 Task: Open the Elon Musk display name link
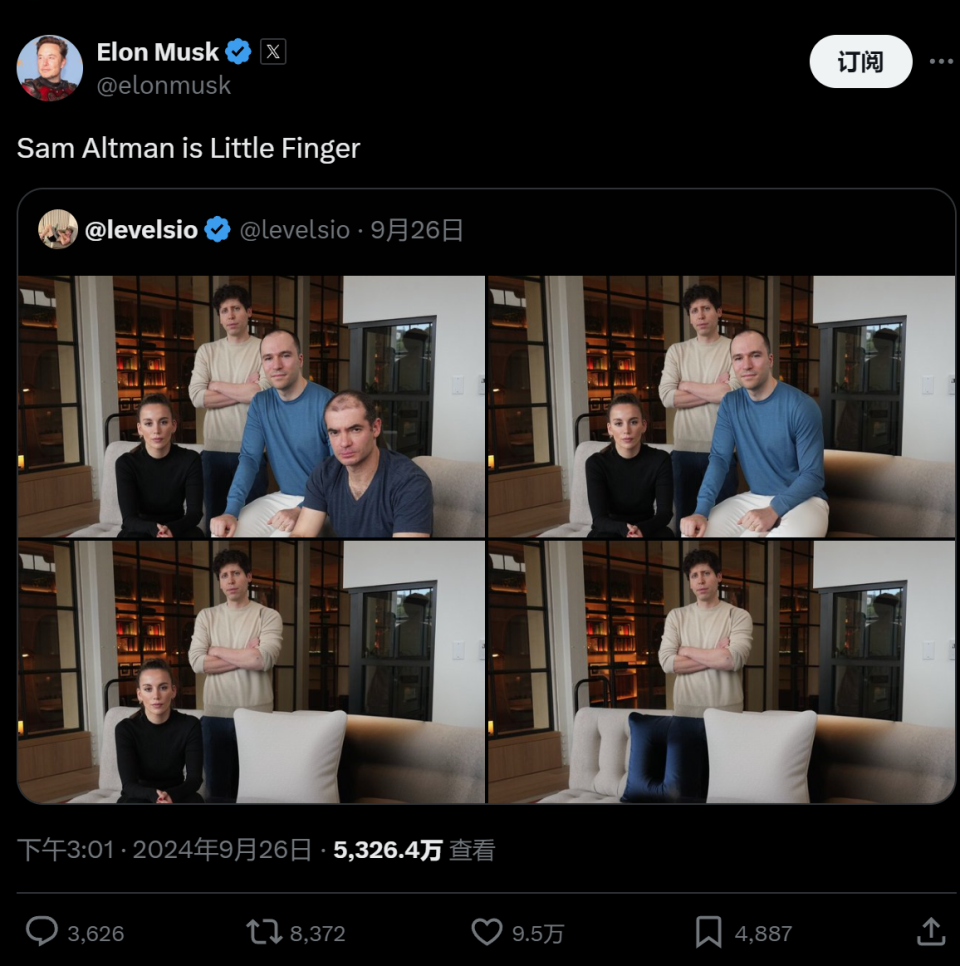pyautogui.click(x=157, y=52)
